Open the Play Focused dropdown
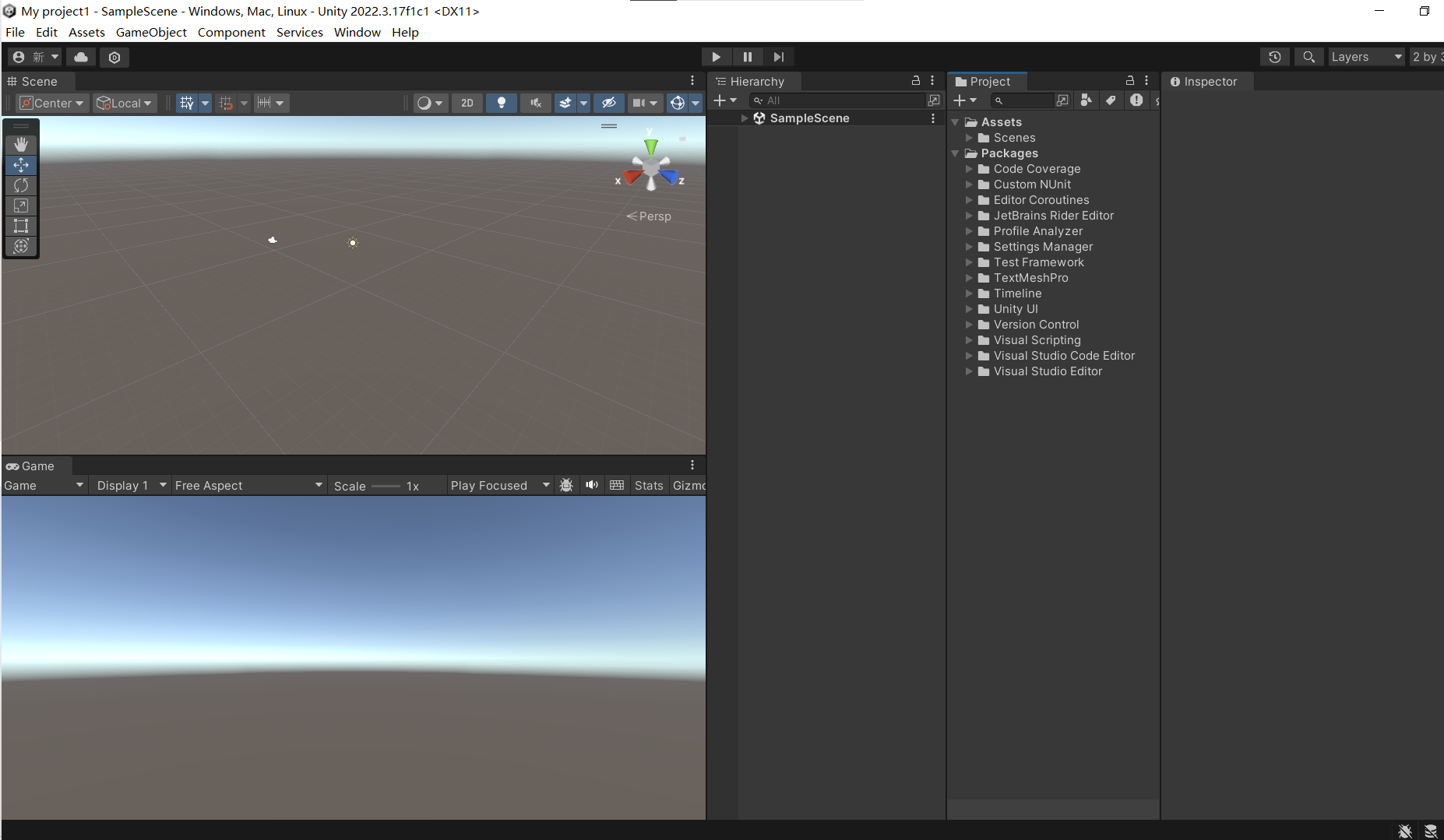 pos(500,486)
